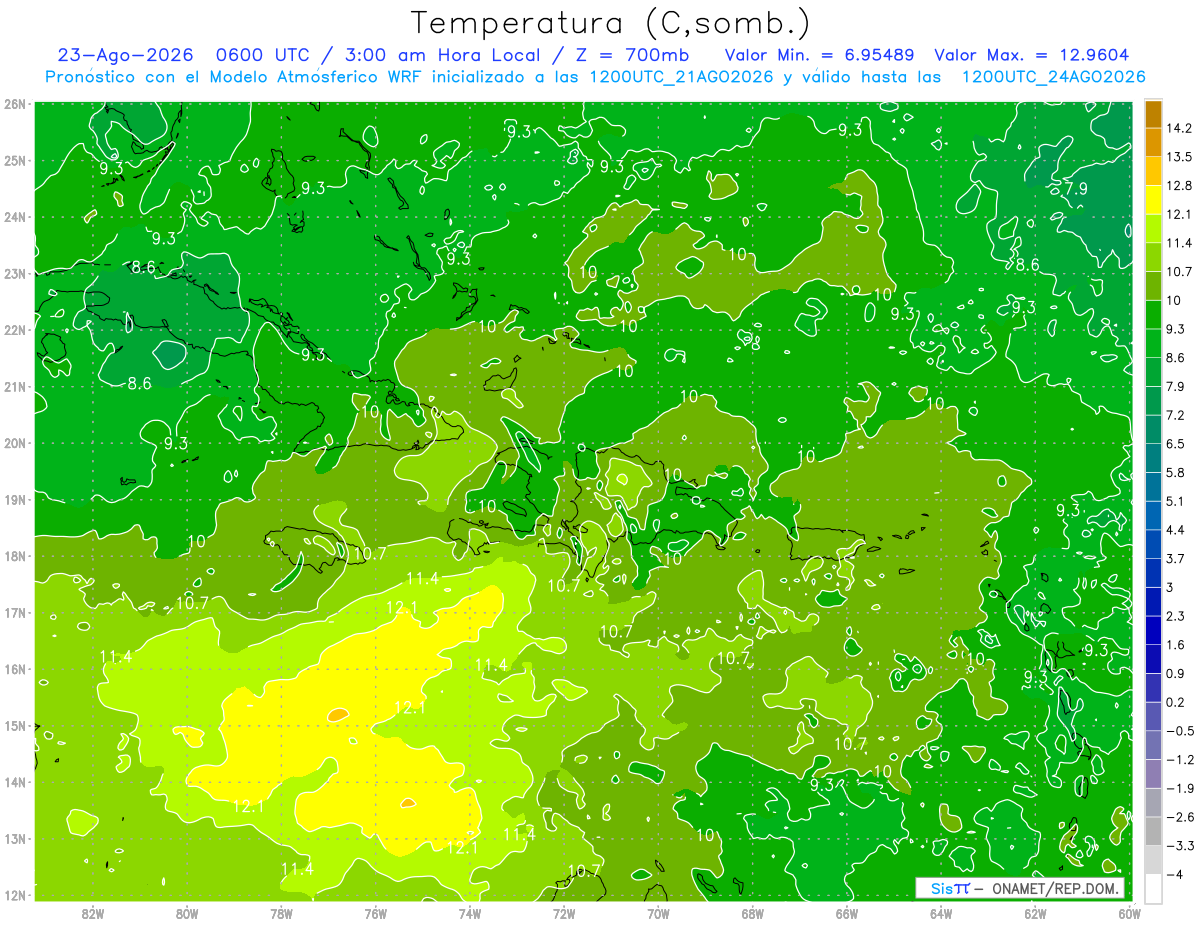Click the '62W' longitude label

pyautogui.click(x=1035, y=914)
